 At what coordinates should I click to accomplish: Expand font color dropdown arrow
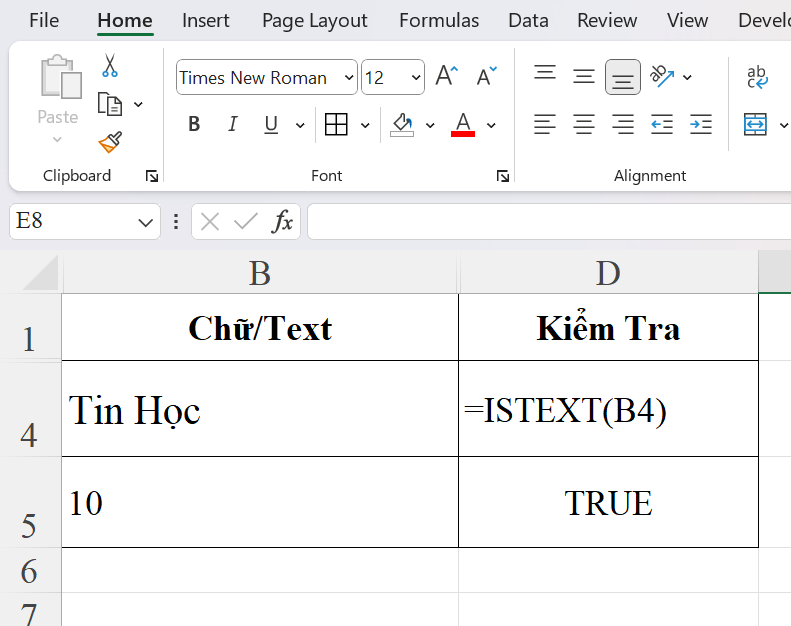(x=491, y=125)
